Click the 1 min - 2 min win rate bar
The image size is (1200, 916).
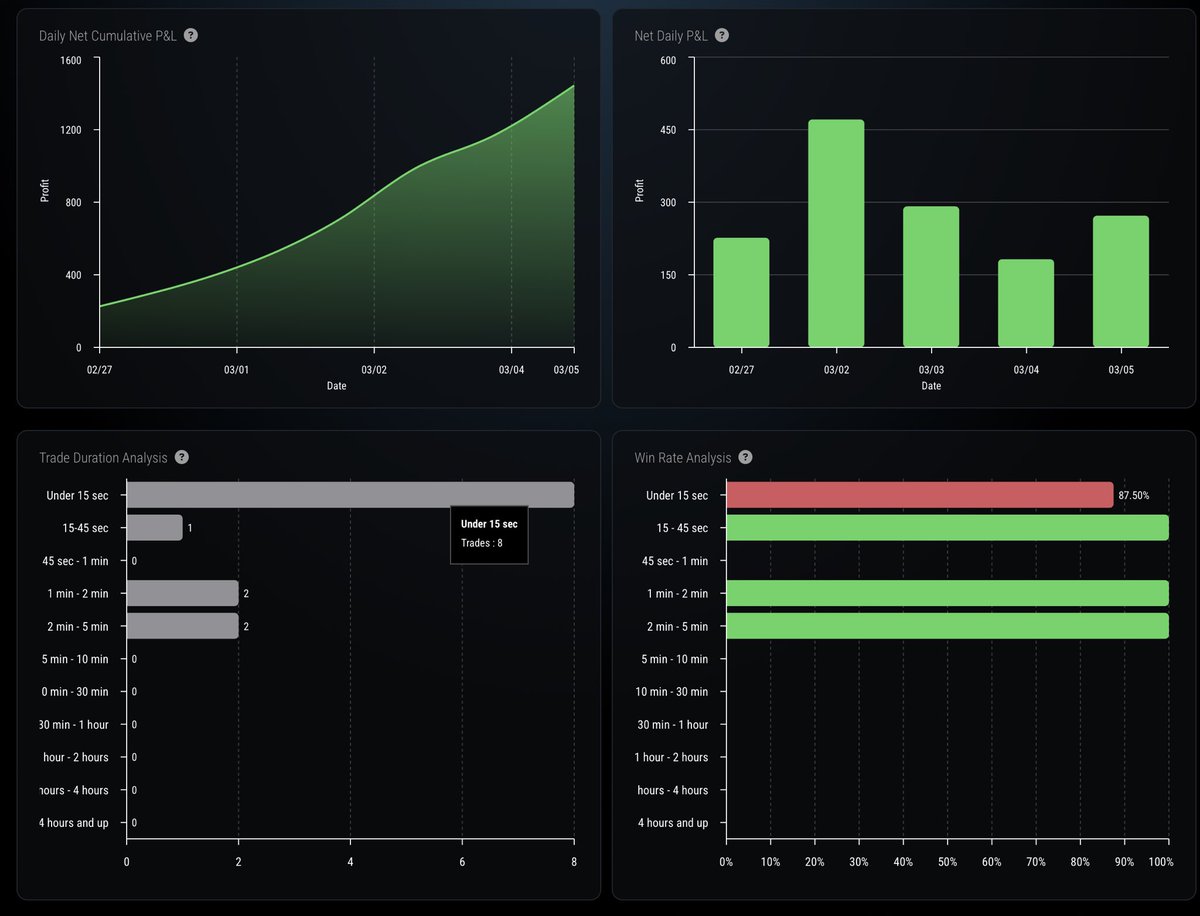pos(947,593)
